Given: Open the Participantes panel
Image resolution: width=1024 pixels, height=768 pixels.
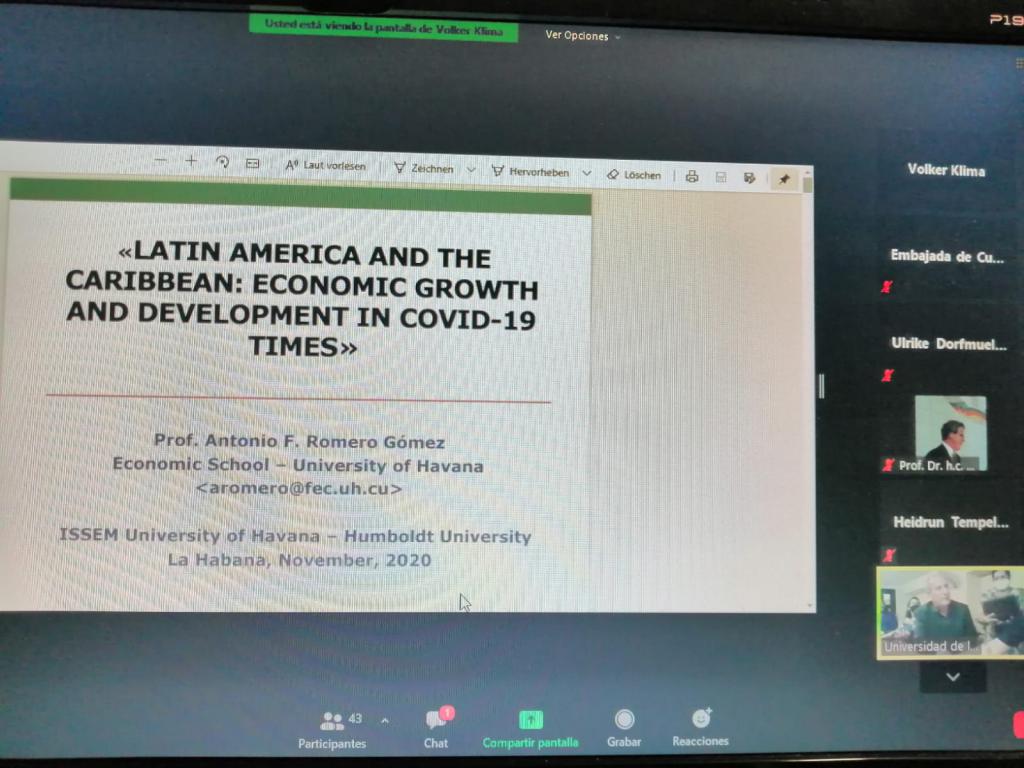Looking at the screenshot, I should (x=332, y=730).
